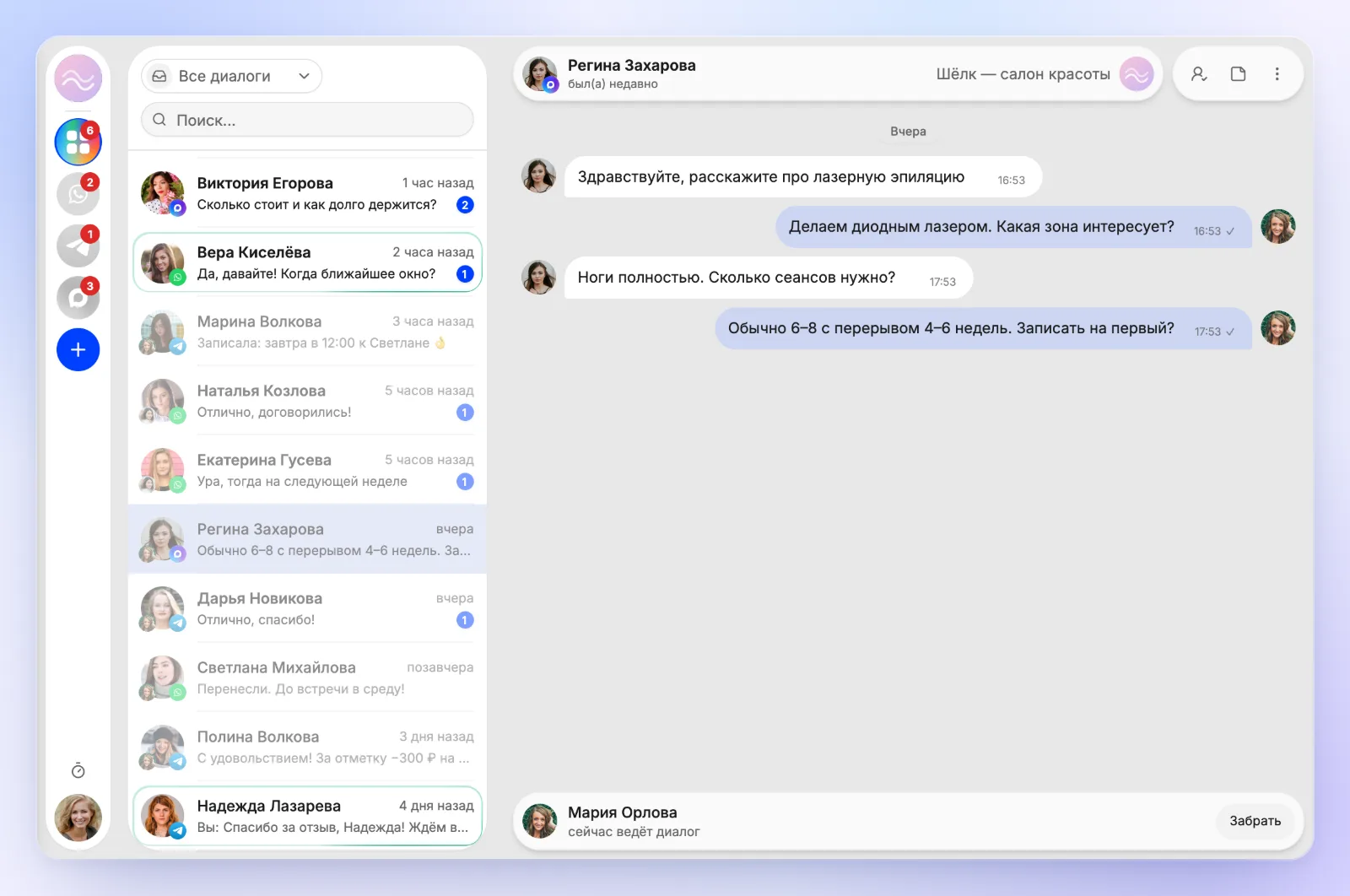The height and width of the screenshot is (896, 1350).
Task: Open the three-dot more options menu
Action: point(1277,74)
